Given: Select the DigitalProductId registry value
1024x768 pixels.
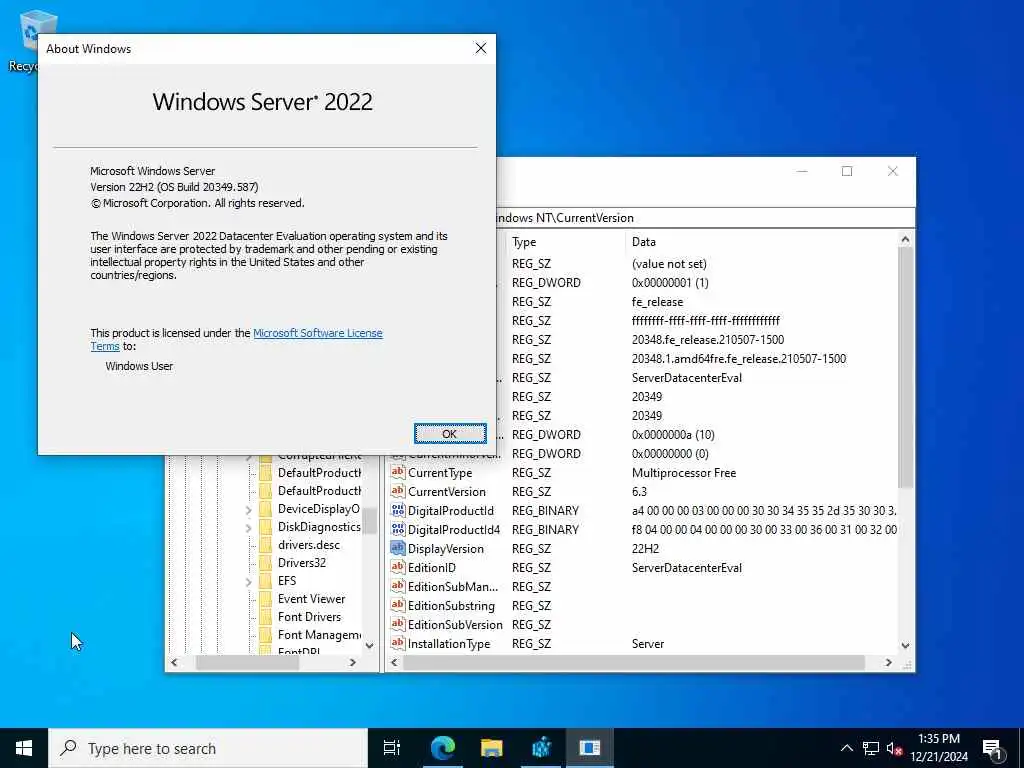Looking at the screenshot, I should point(451,511).
